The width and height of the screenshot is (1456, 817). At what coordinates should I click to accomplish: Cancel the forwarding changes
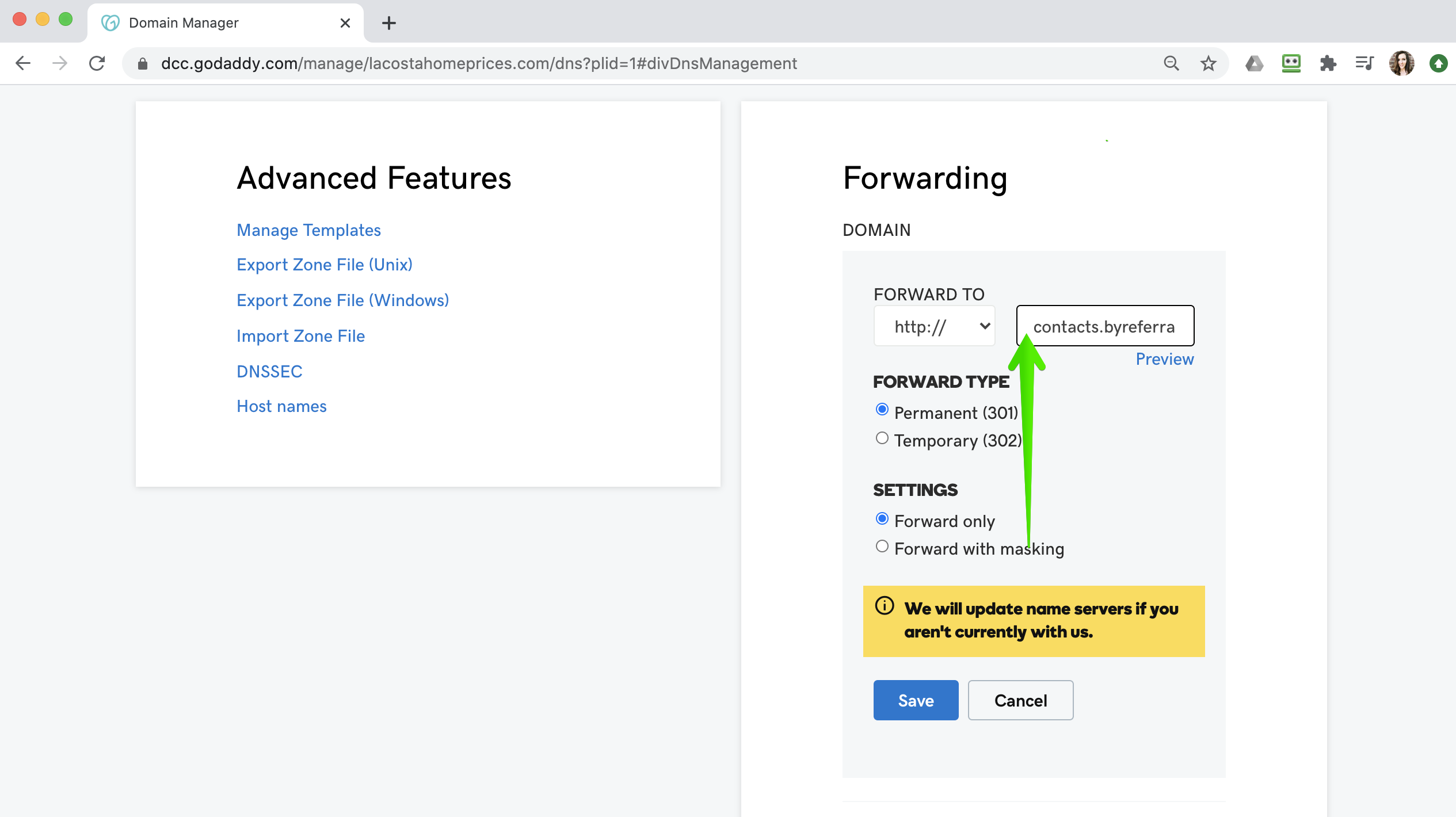(1020, 700)
